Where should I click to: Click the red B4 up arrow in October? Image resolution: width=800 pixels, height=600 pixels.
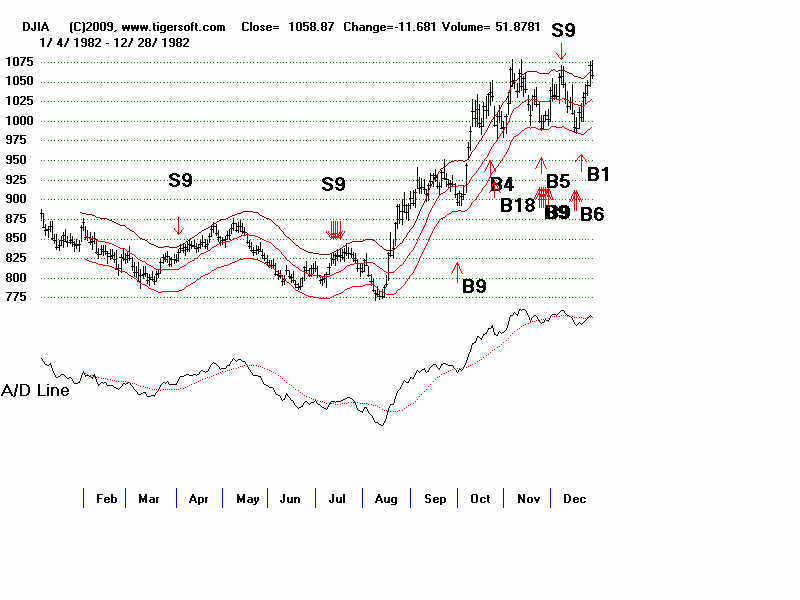point(493,166)
